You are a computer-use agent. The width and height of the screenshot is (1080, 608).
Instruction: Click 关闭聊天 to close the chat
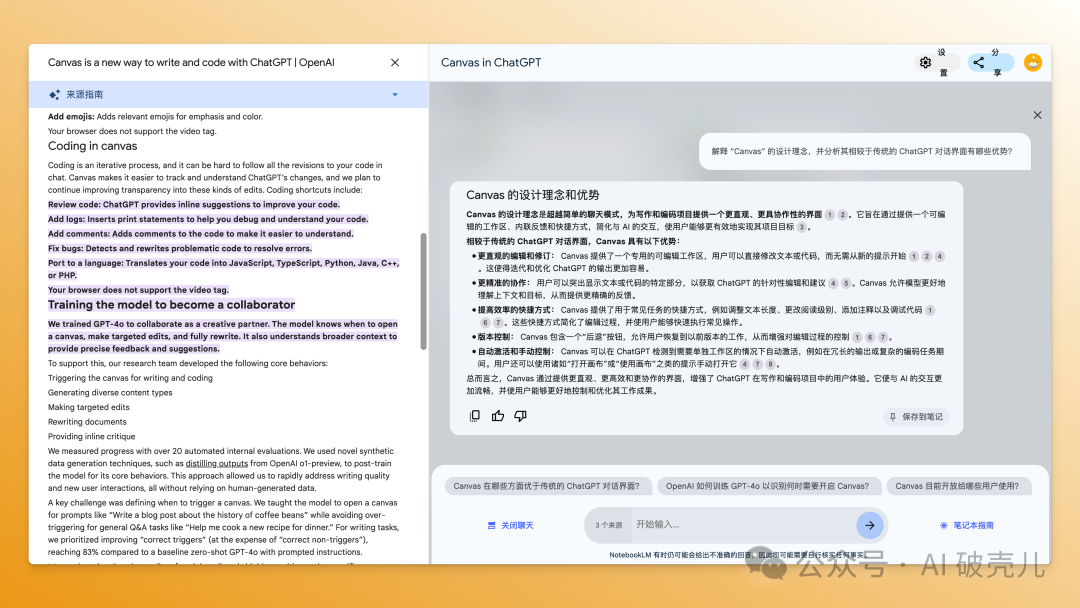pos(510,525)
